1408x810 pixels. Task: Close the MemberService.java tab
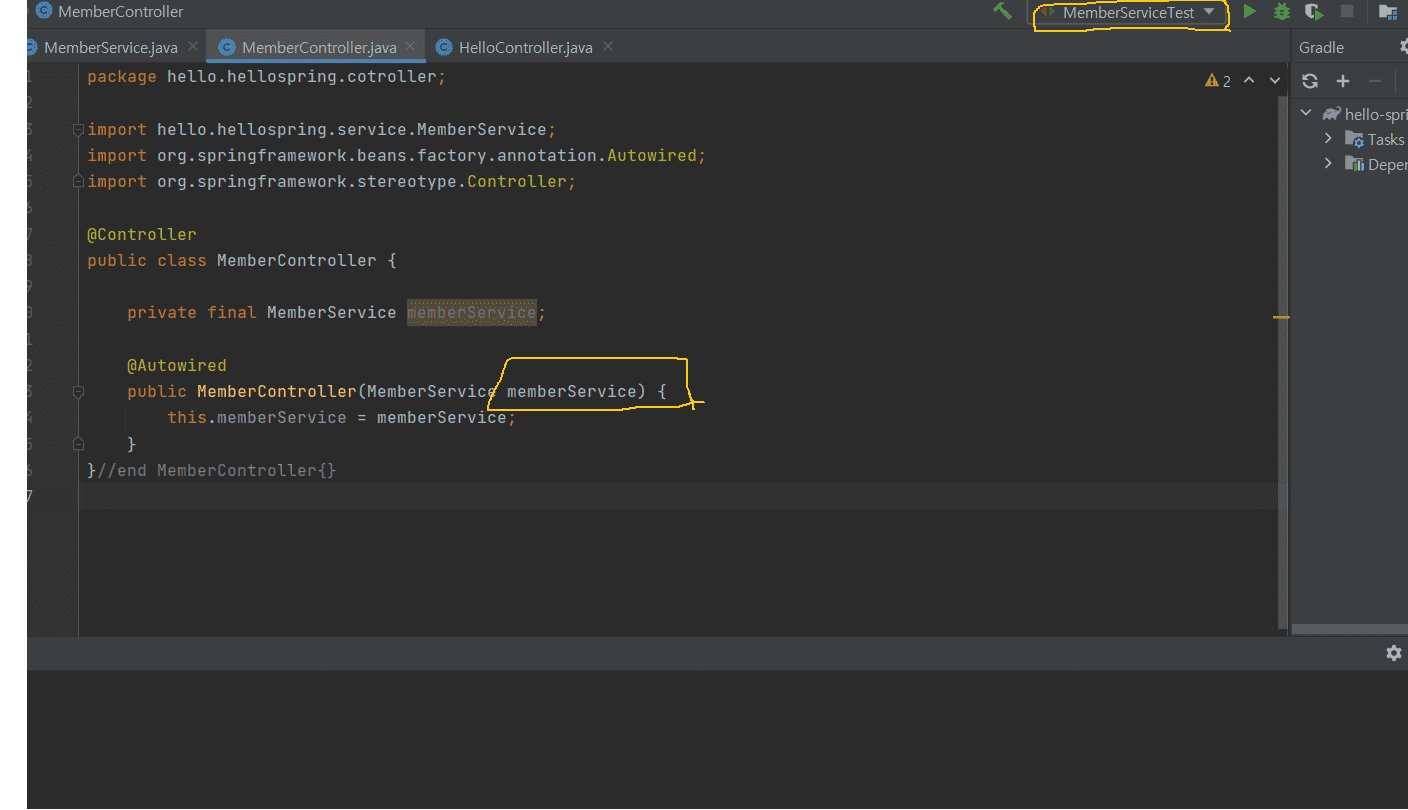point(193,46)
